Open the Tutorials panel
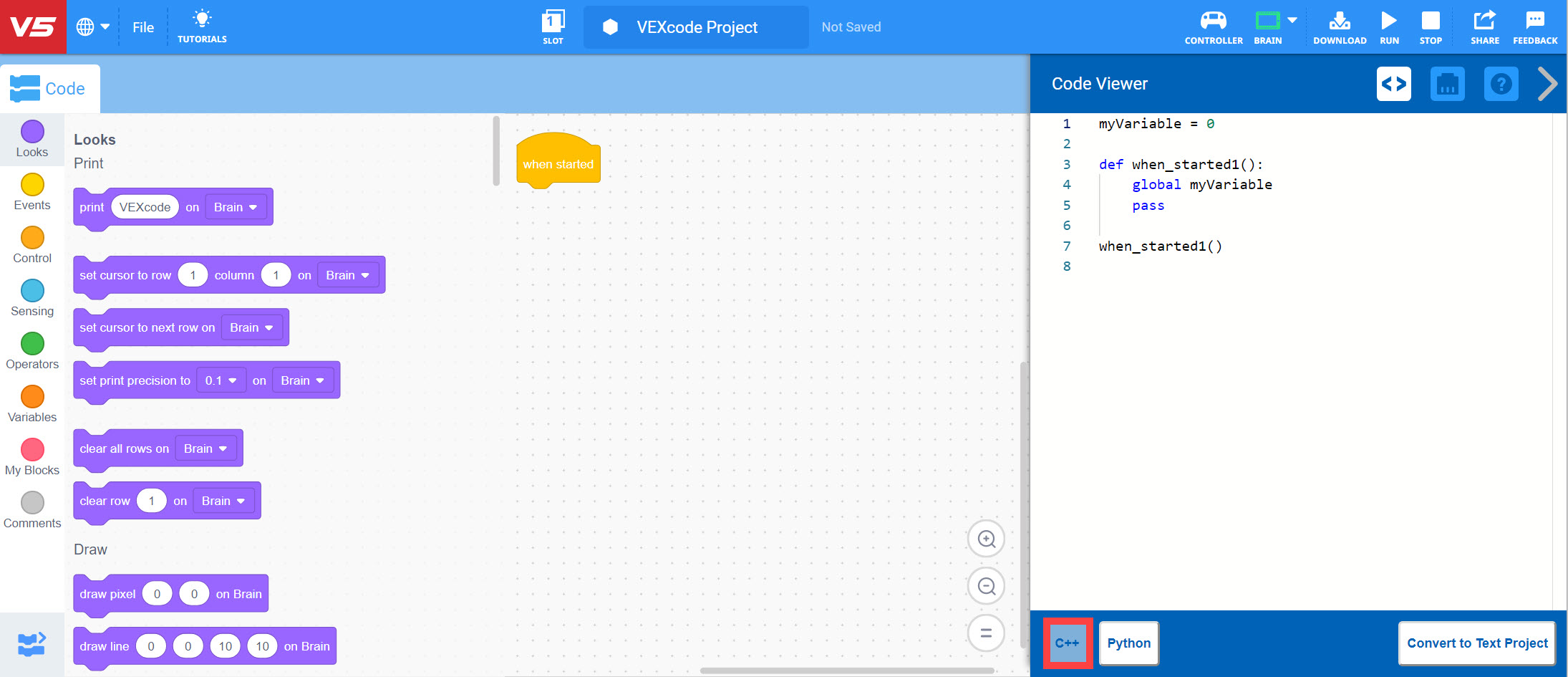The image size is (1568, 677). click(203, 27)
